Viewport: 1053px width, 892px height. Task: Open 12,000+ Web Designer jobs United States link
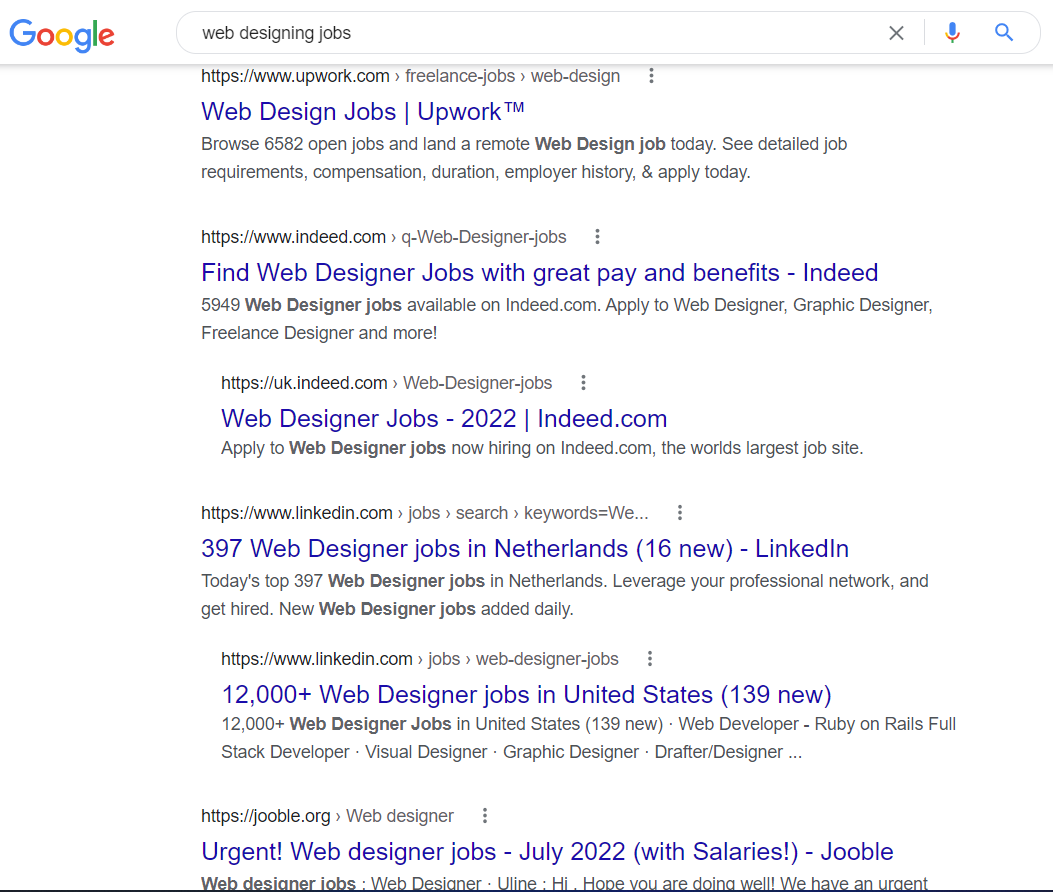pos(526,695)
